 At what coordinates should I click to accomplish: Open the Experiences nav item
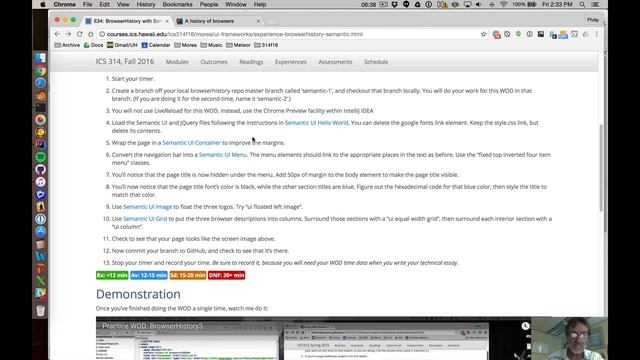pos(291,62)
